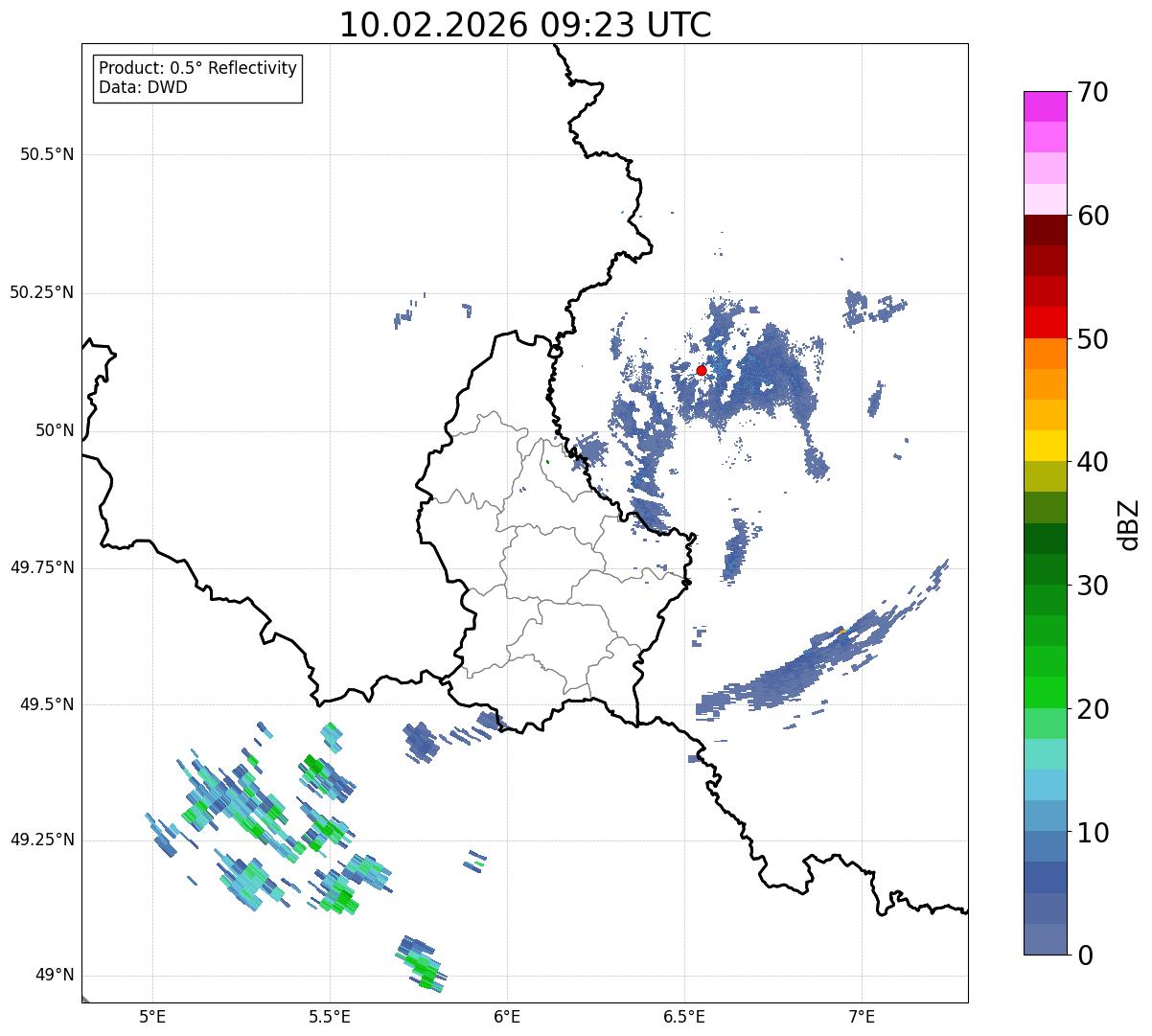The width and height of the screenshot is (1152, 1036).
Task: Click the title "10.02.2026 09:23 UTC"
Action: (x=525, y=25)
